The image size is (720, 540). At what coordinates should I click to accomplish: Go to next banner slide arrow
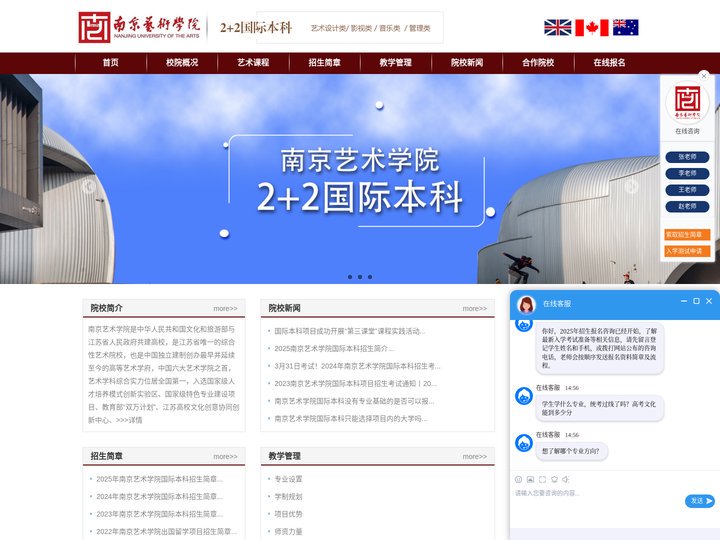click(631, 186)
